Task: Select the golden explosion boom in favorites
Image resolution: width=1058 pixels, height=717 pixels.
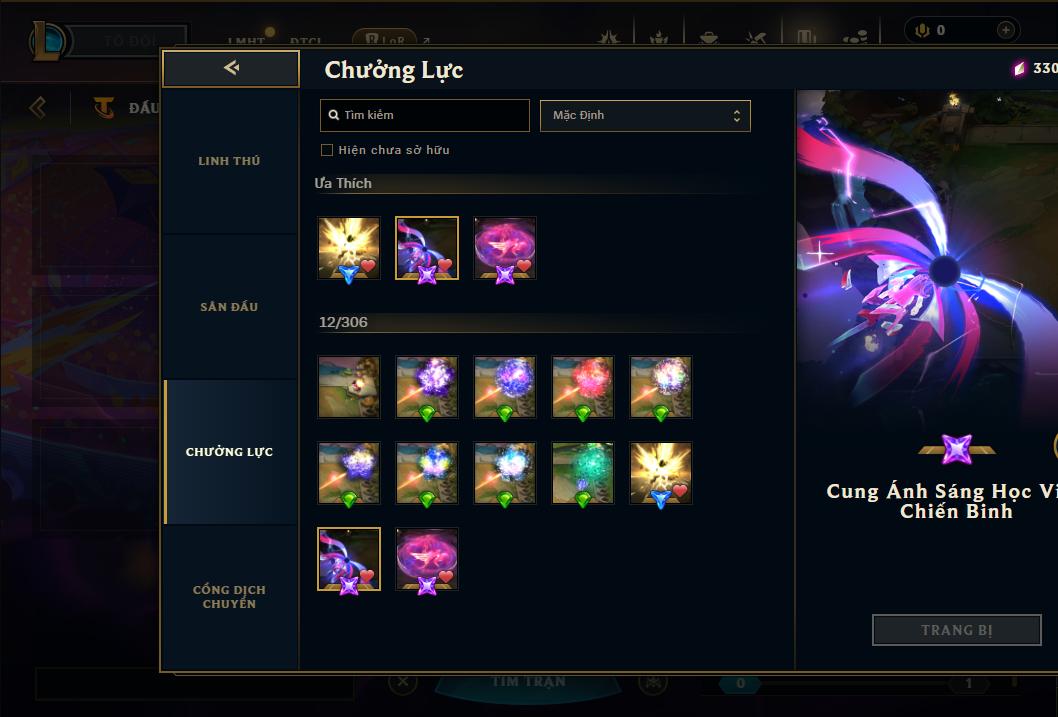Action: pyautogui.click(x=349, y=248)
